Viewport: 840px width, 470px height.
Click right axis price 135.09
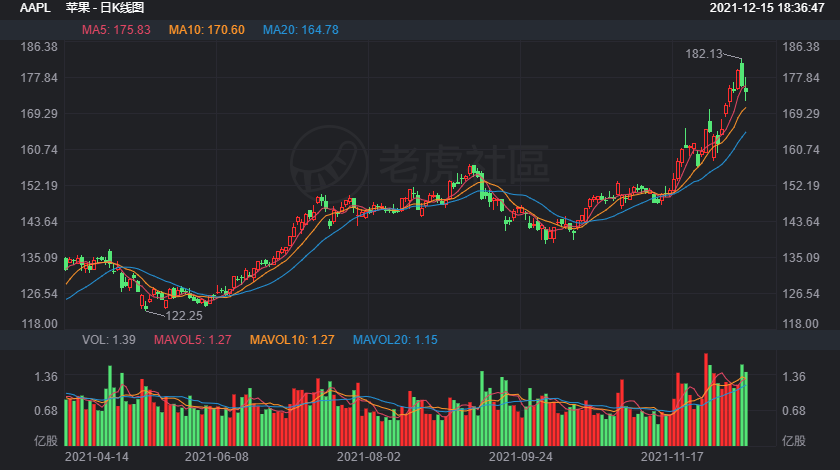801,258
